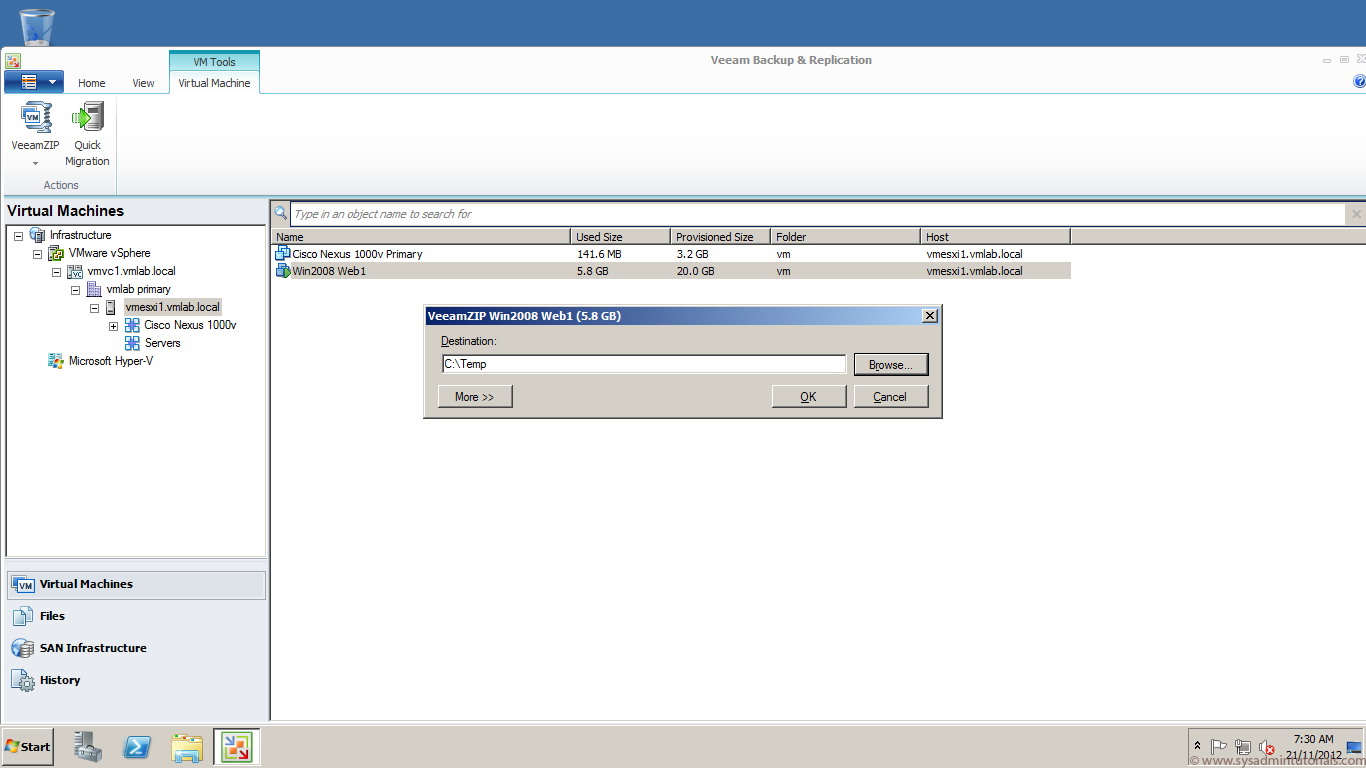Image resolution: width=1366 pixels, height=768 pixels.
Task: Click the Veeam Backup taskbar icon
Action: pyautogui.click(x=236, y=747)
